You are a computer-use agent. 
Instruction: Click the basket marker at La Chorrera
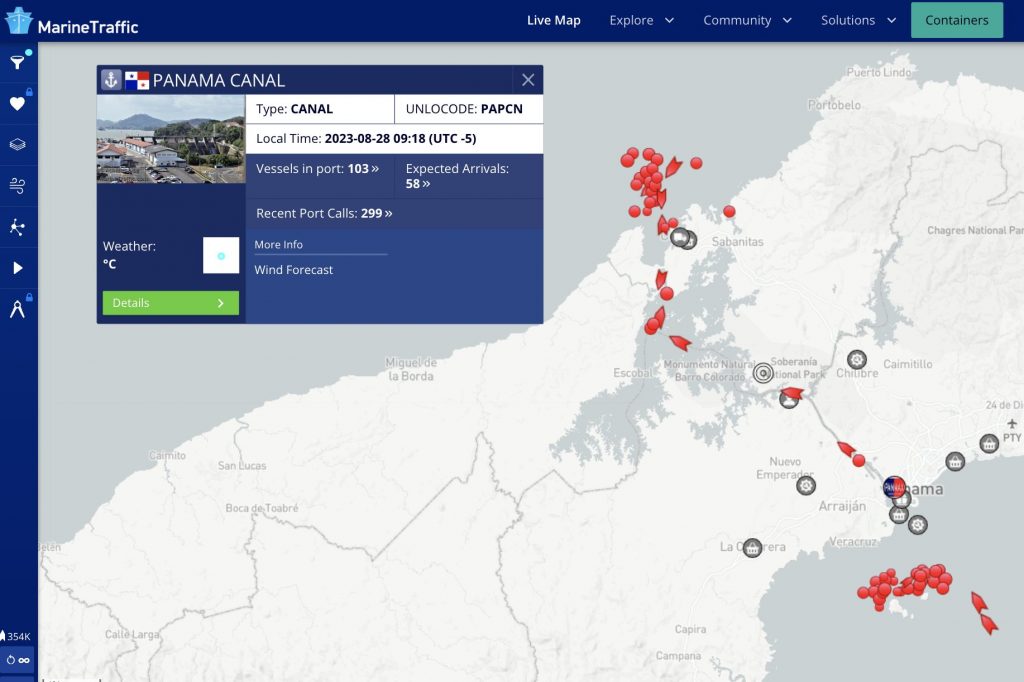[752, 547]
